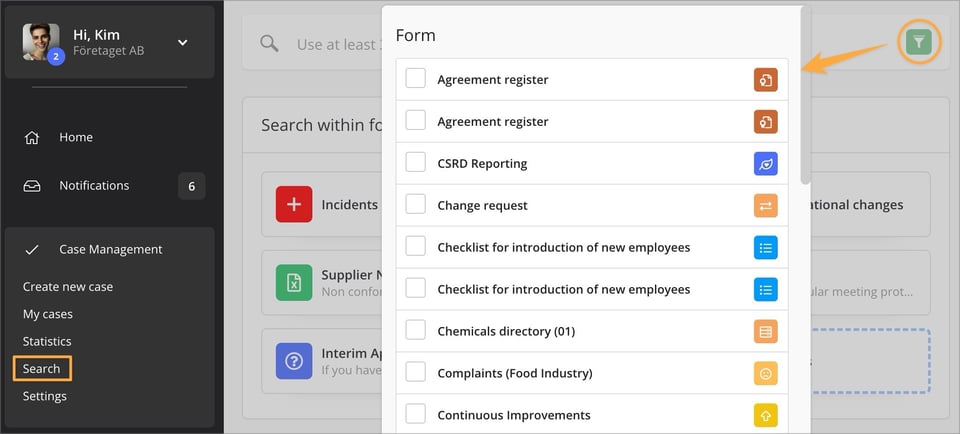Click the Chemicals directory table icon
The height and width of the screenshot is (434, 960).
(765, 332)
